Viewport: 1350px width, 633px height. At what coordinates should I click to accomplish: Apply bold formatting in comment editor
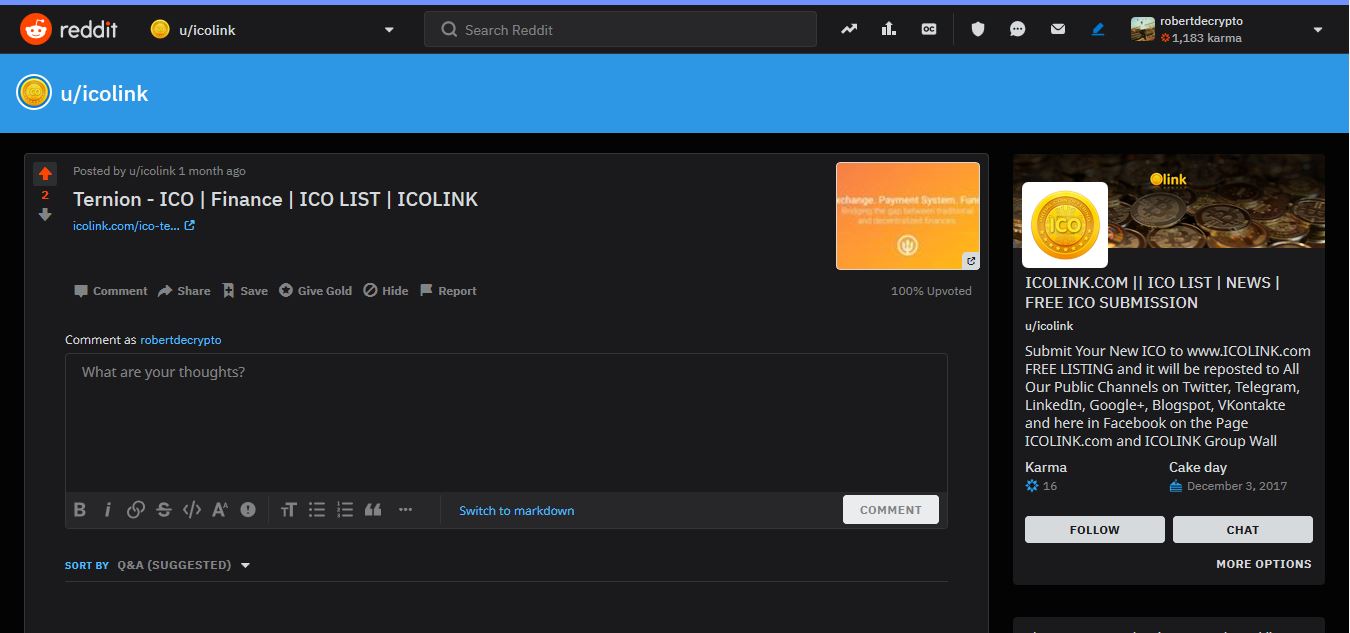80,510
